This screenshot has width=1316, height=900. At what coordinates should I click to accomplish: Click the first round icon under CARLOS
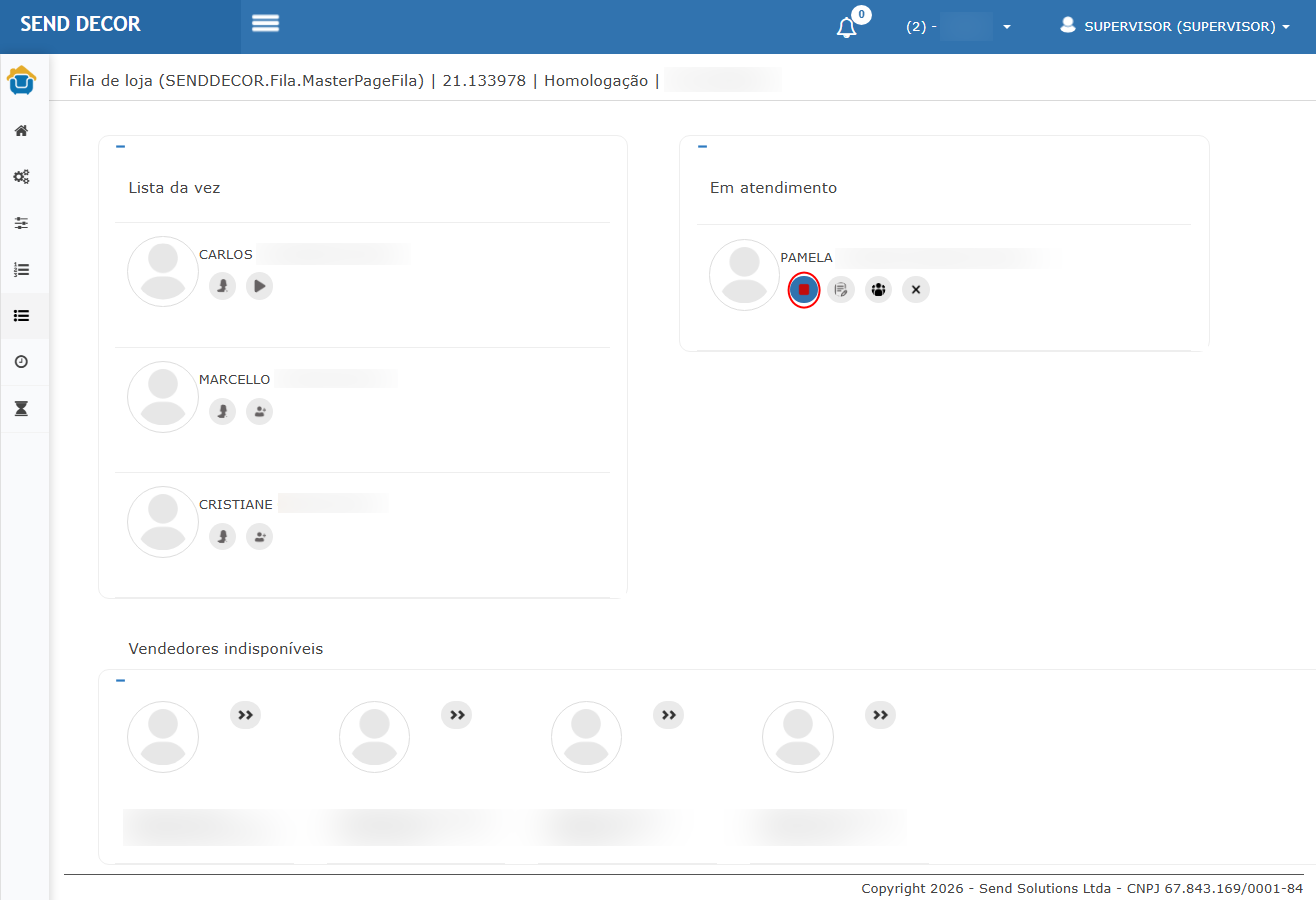tap(222, 286)
